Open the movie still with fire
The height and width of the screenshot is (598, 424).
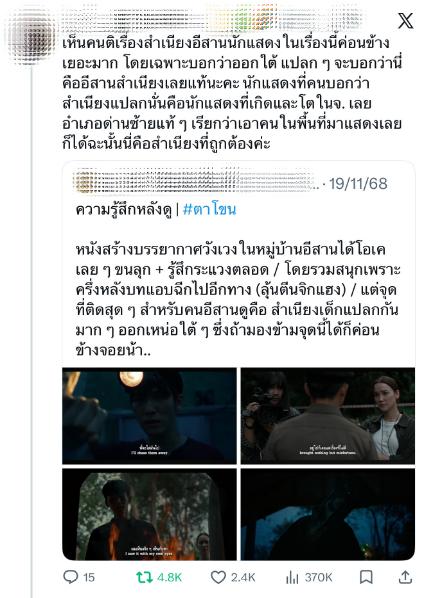[149, 514]
